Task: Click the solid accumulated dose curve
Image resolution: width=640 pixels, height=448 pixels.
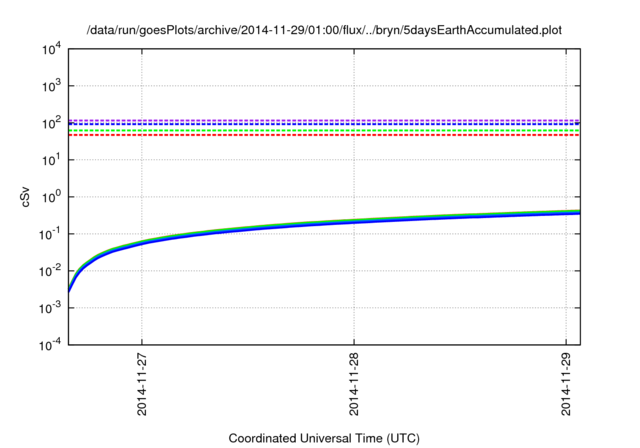Action: point(324,224)
